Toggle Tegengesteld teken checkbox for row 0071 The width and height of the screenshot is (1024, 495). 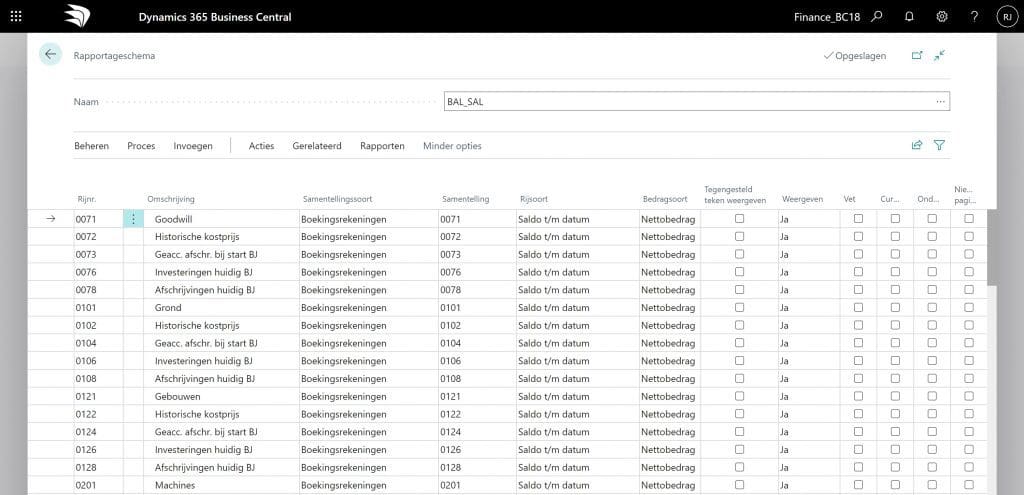(739, 219)
